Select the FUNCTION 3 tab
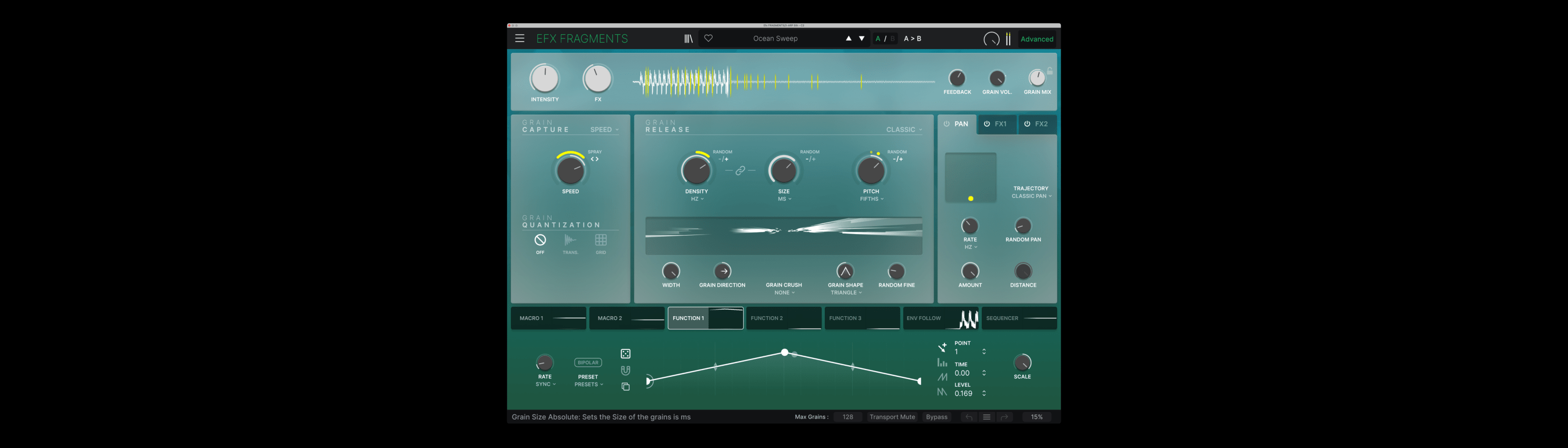The height and width of the screenshot is (448, 1568). pos(863,318)
